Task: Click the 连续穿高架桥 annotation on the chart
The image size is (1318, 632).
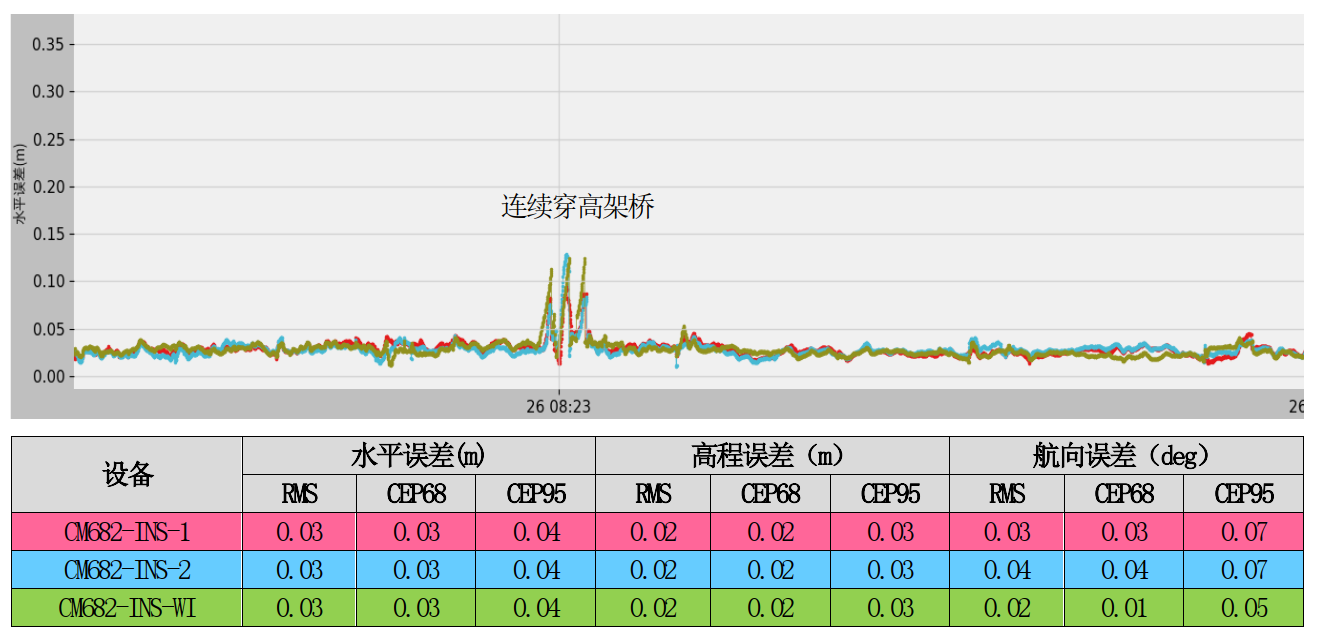Action: 577,207
